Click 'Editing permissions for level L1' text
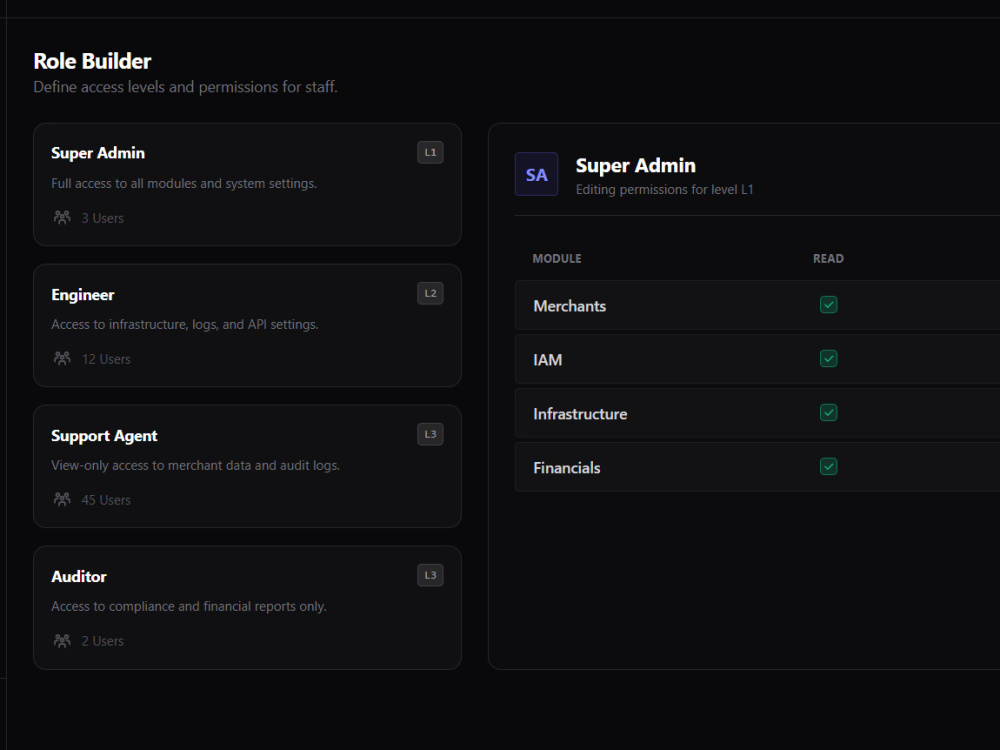1000x750 pixels. point(665,189)
